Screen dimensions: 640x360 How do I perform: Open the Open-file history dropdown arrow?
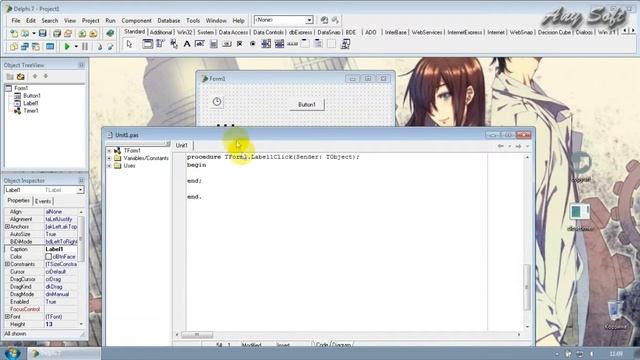coord(33,33)
